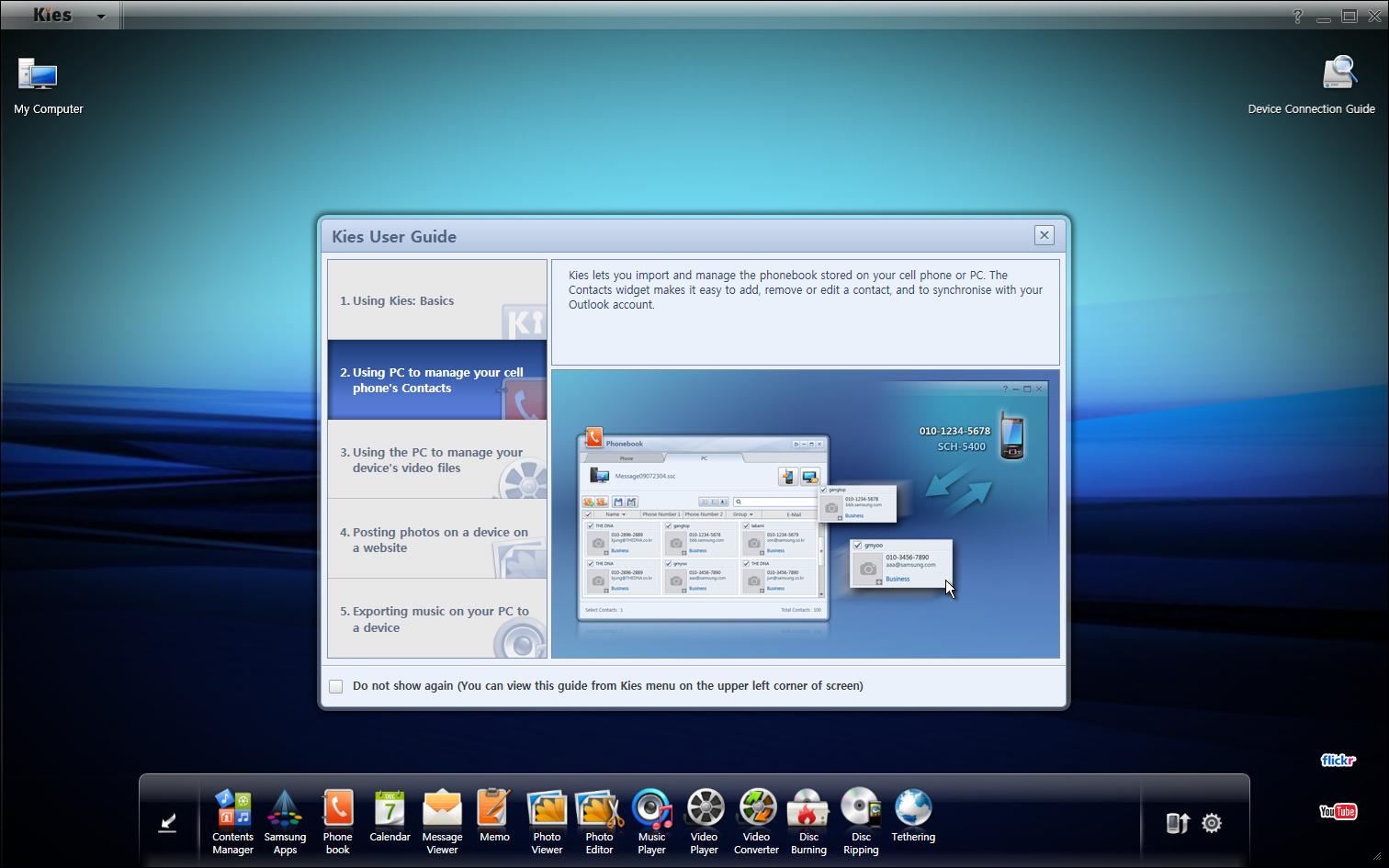Select guide topic 1 Using Kies: Basics
Image resolution: width=1389 pixels, height=868 pixels.
(437, 300)
